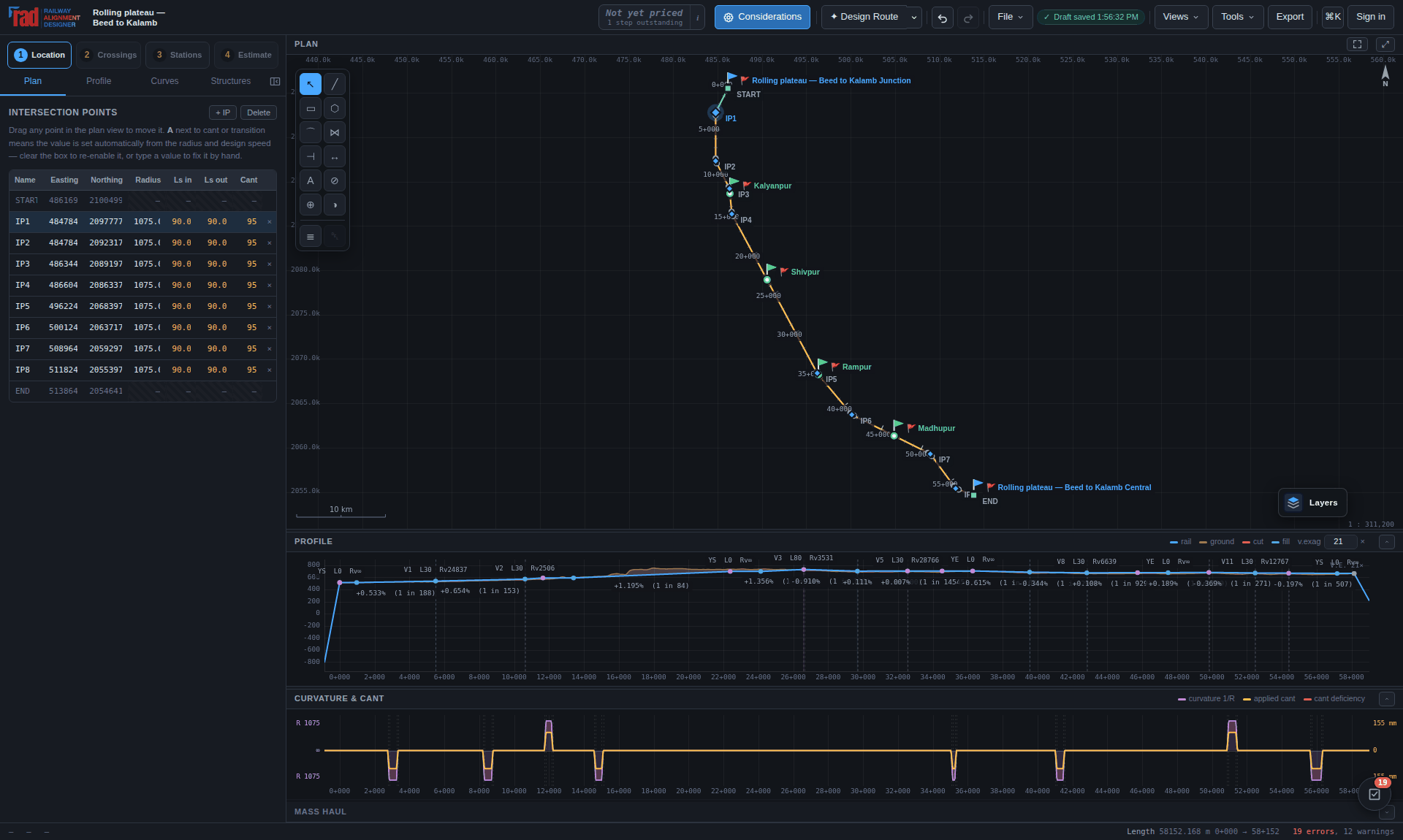Click the fullscreen icon in Plan header
This screenshot has height=840, width=1403.
pos(1357,45)
